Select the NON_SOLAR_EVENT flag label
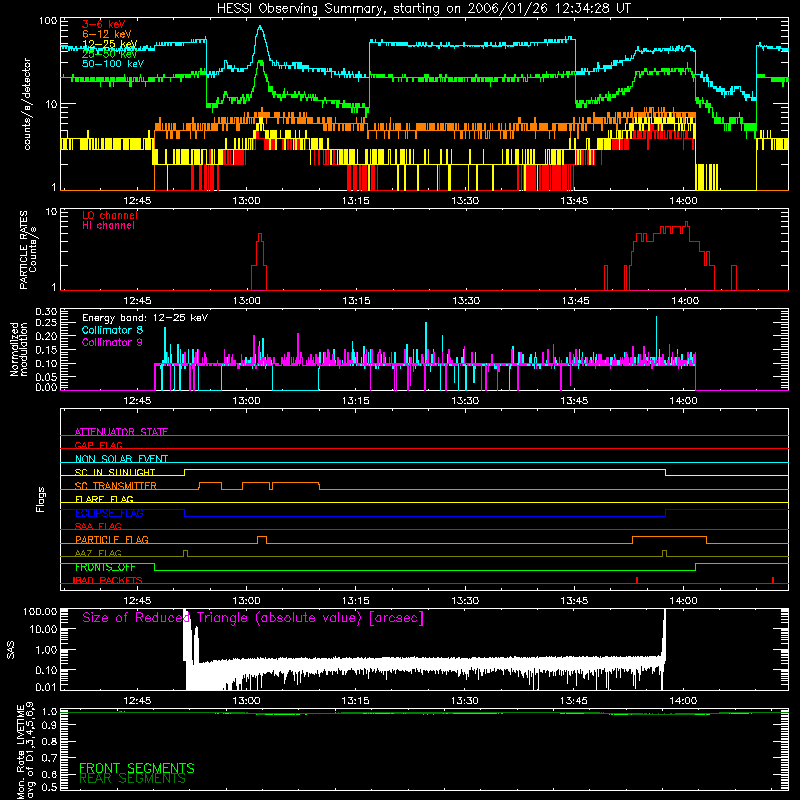The height and width of the screenshot is (800, 800). point(121,459)
